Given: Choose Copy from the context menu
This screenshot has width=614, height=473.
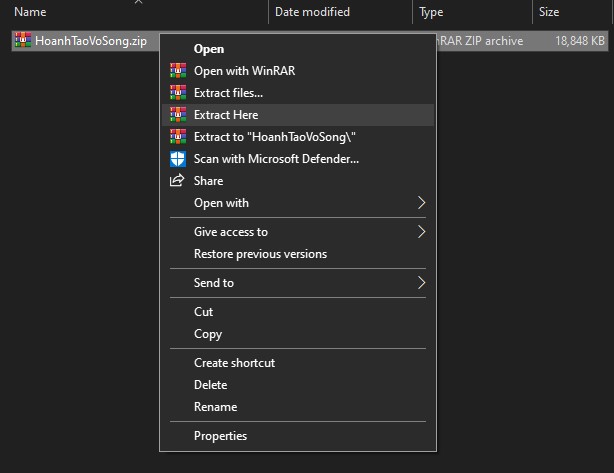Looking at the screenshot, I should (x=208, y=334).
